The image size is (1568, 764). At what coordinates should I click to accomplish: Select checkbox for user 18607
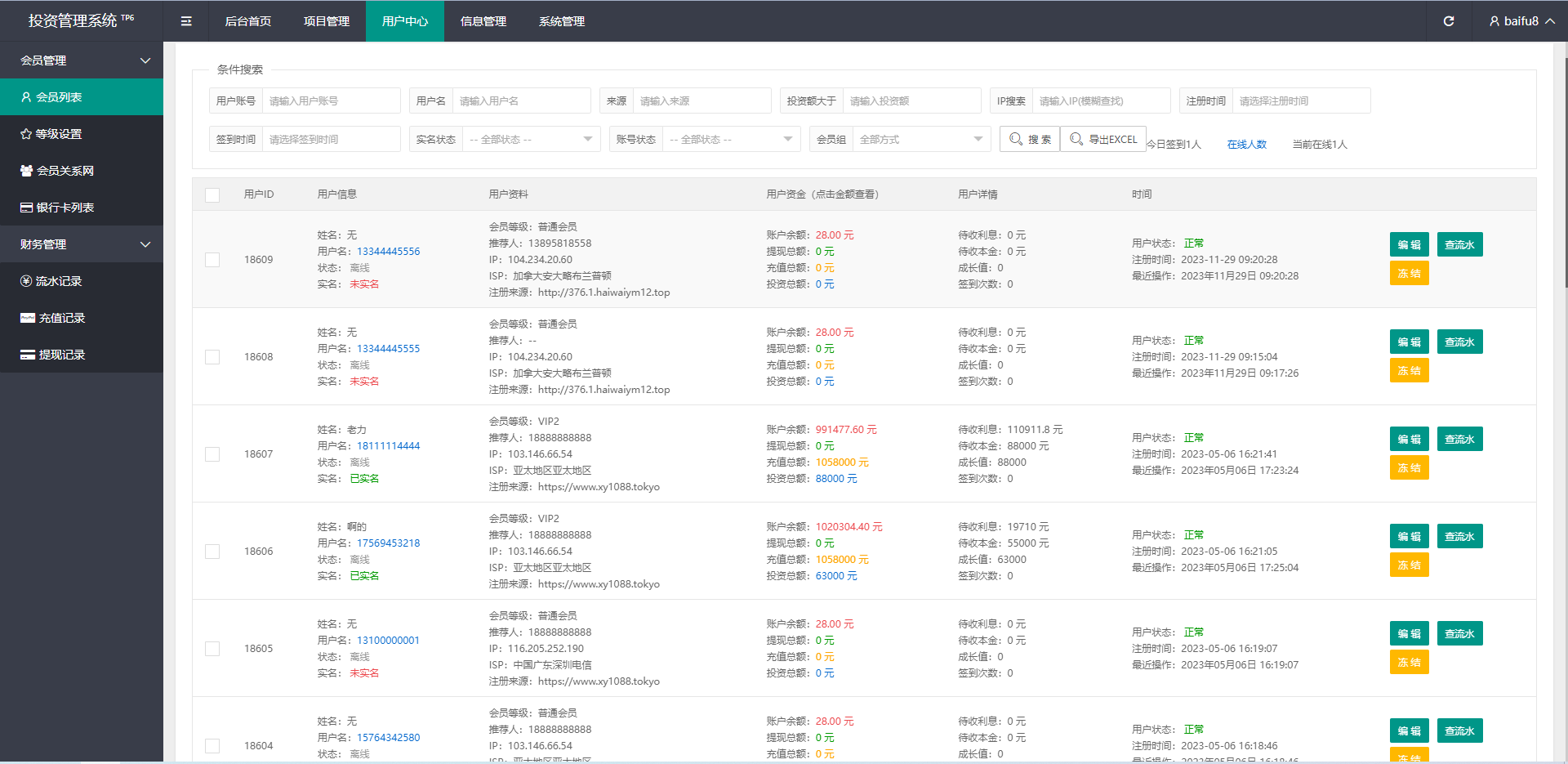click(212, 454)
